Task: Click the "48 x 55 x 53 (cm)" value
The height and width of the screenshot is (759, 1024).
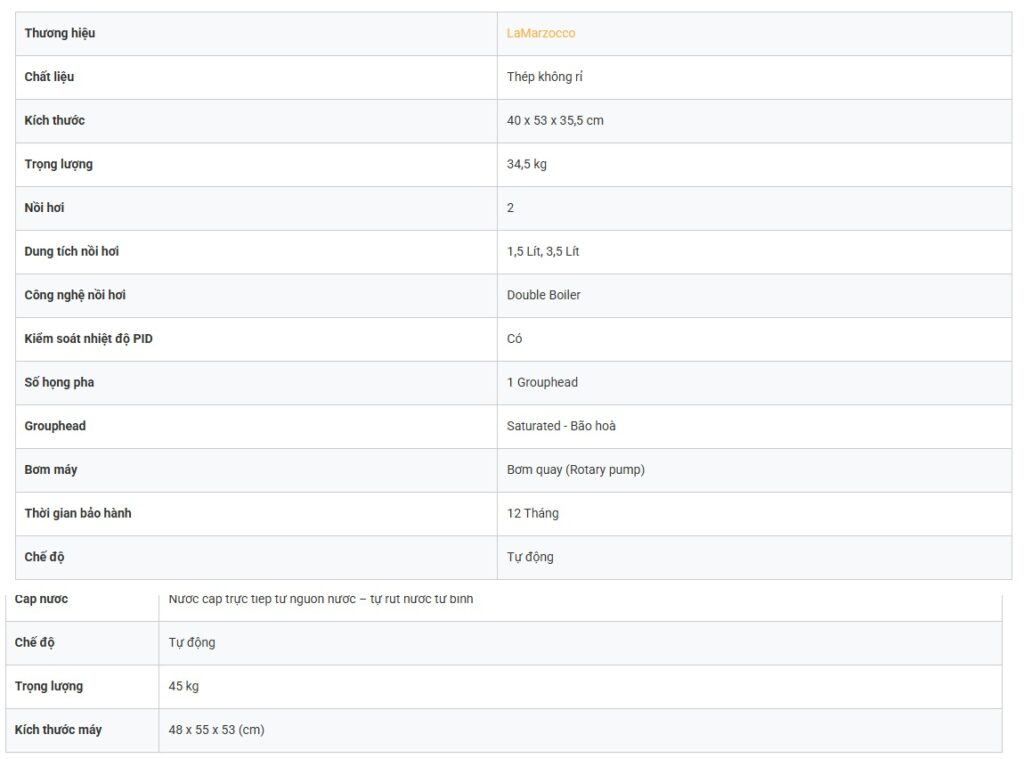Action: [216, 730]
